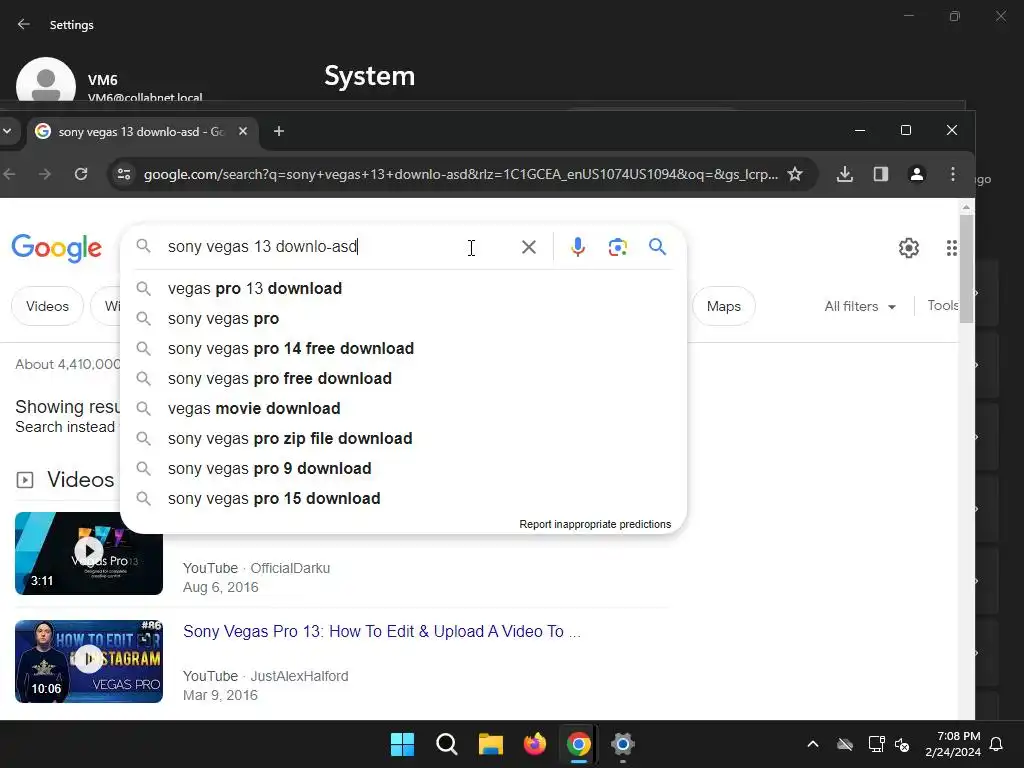The width and height of the screenshot is (1024, 768).
Task: Click the VM6 account avatar in Settings
Action: pos(46,80)
